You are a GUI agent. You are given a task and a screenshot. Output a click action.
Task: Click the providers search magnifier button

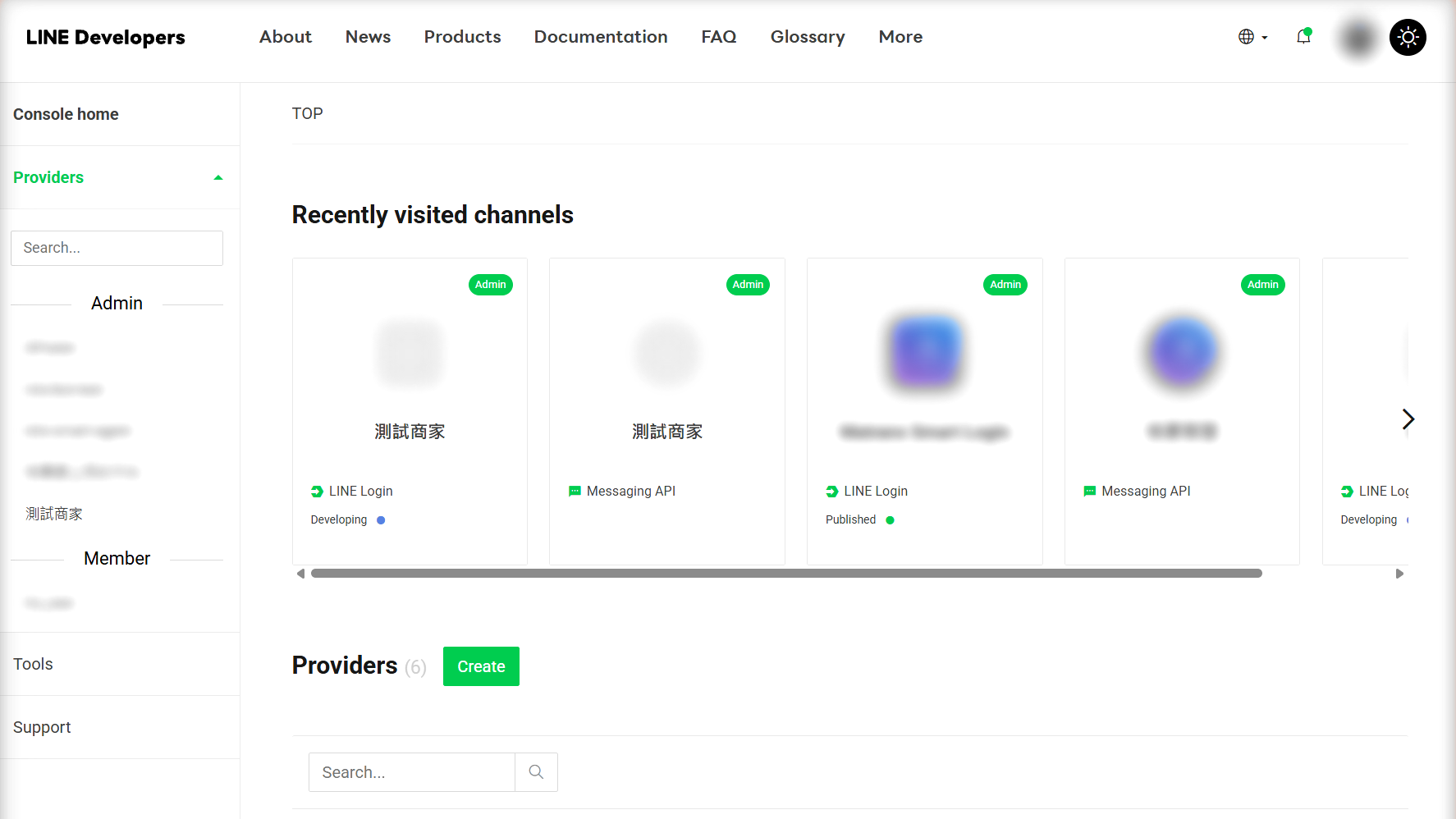(x=536, y=772)
